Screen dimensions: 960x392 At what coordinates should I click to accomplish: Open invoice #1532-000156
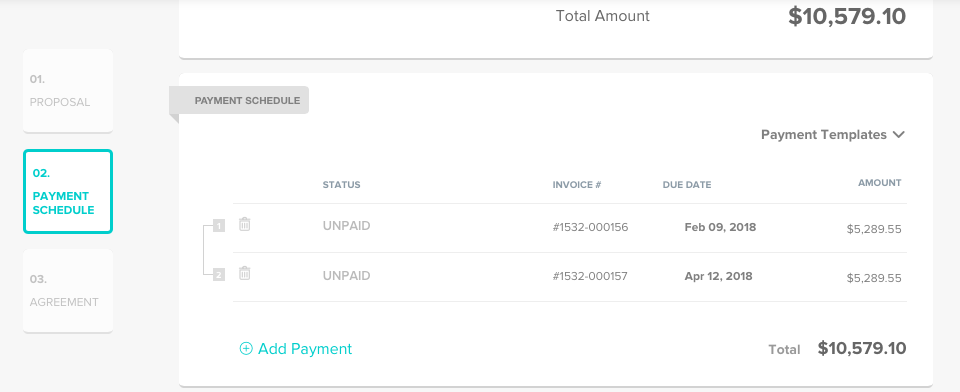tap(590, 227)
